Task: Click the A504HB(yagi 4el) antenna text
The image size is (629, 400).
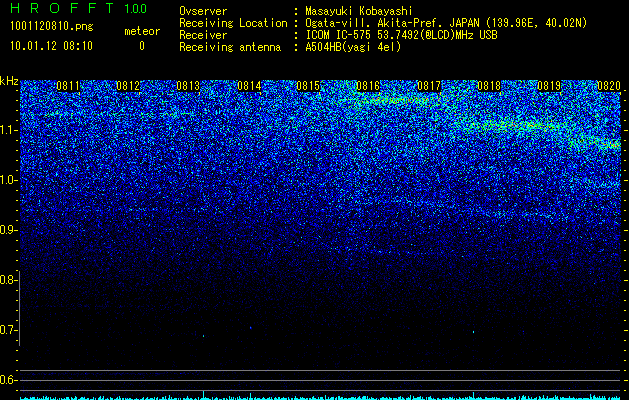Action: coord(353,47)
